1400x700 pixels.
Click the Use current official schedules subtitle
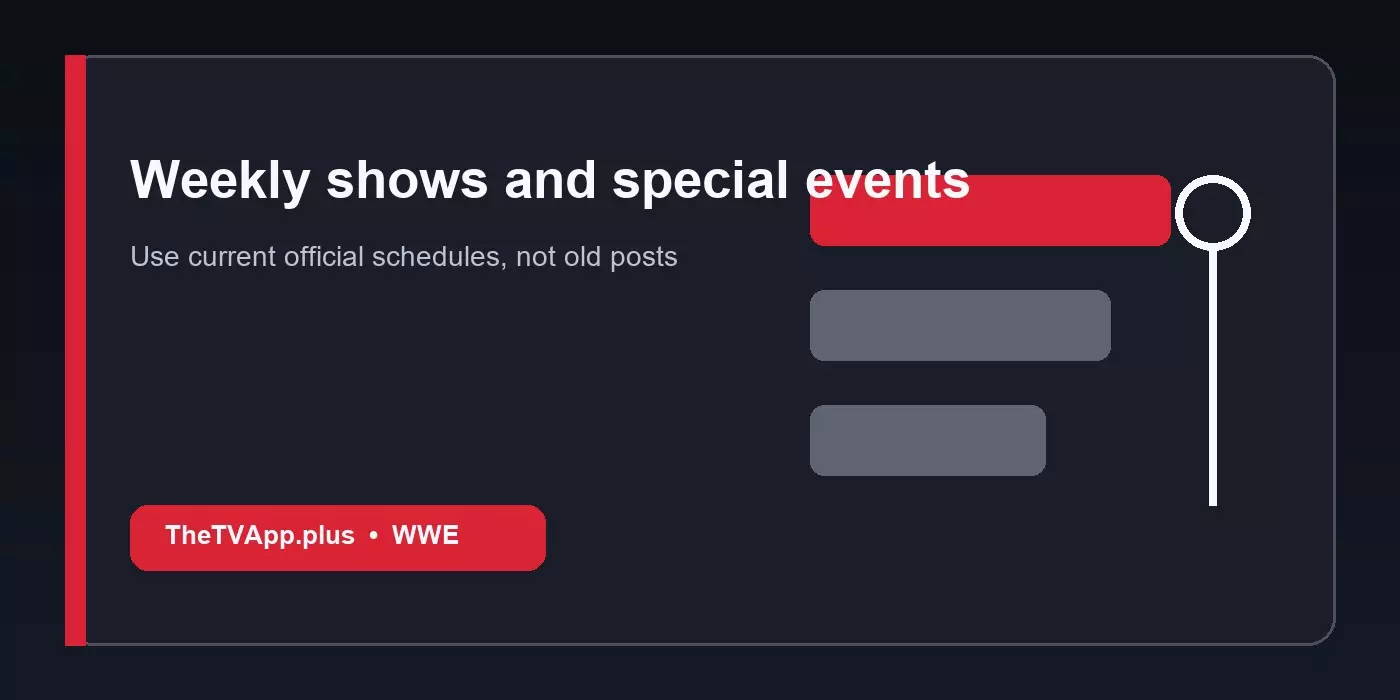[x=404, y=257]
